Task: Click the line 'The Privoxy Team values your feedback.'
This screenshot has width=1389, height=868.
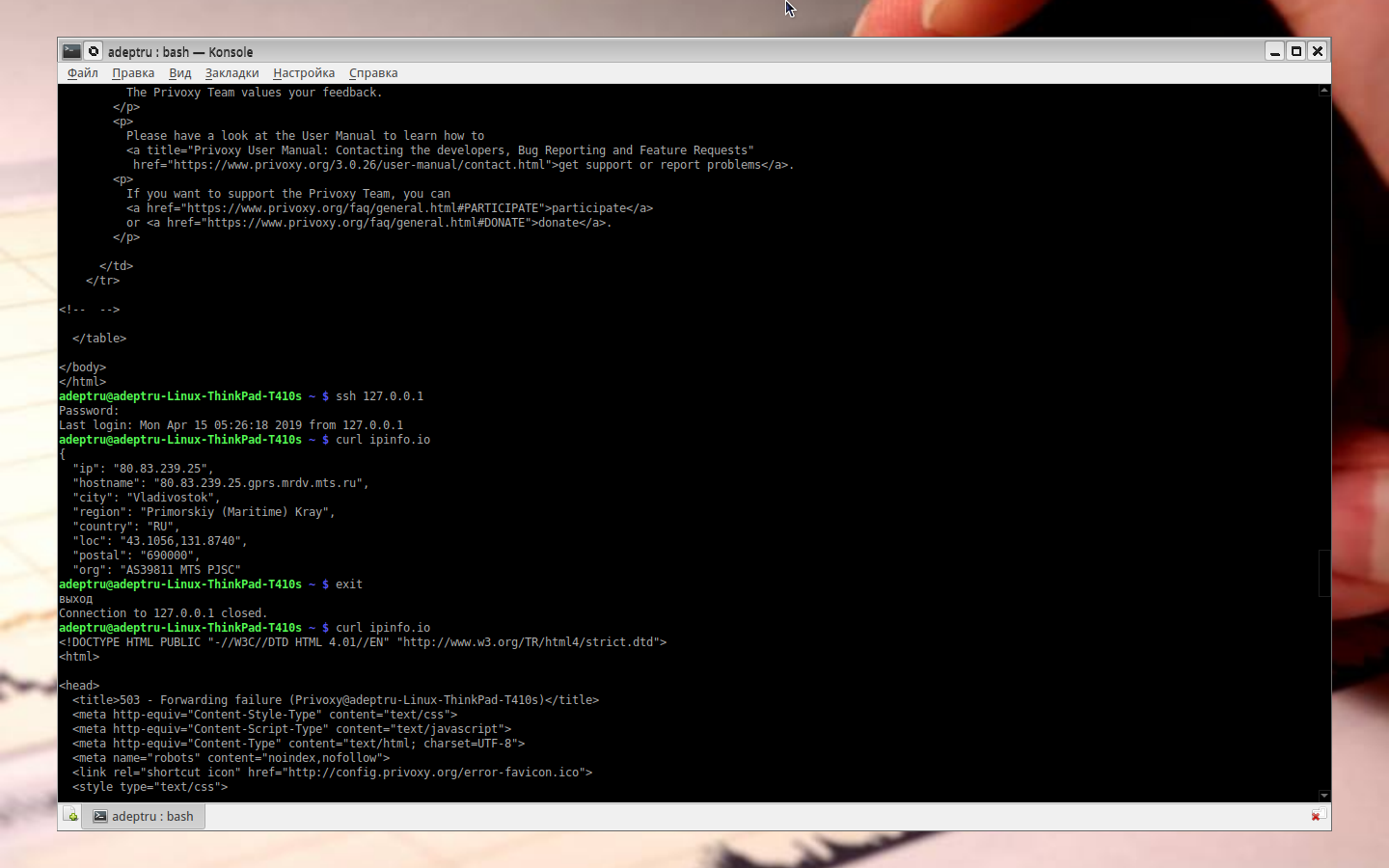Action: point(255,93)
